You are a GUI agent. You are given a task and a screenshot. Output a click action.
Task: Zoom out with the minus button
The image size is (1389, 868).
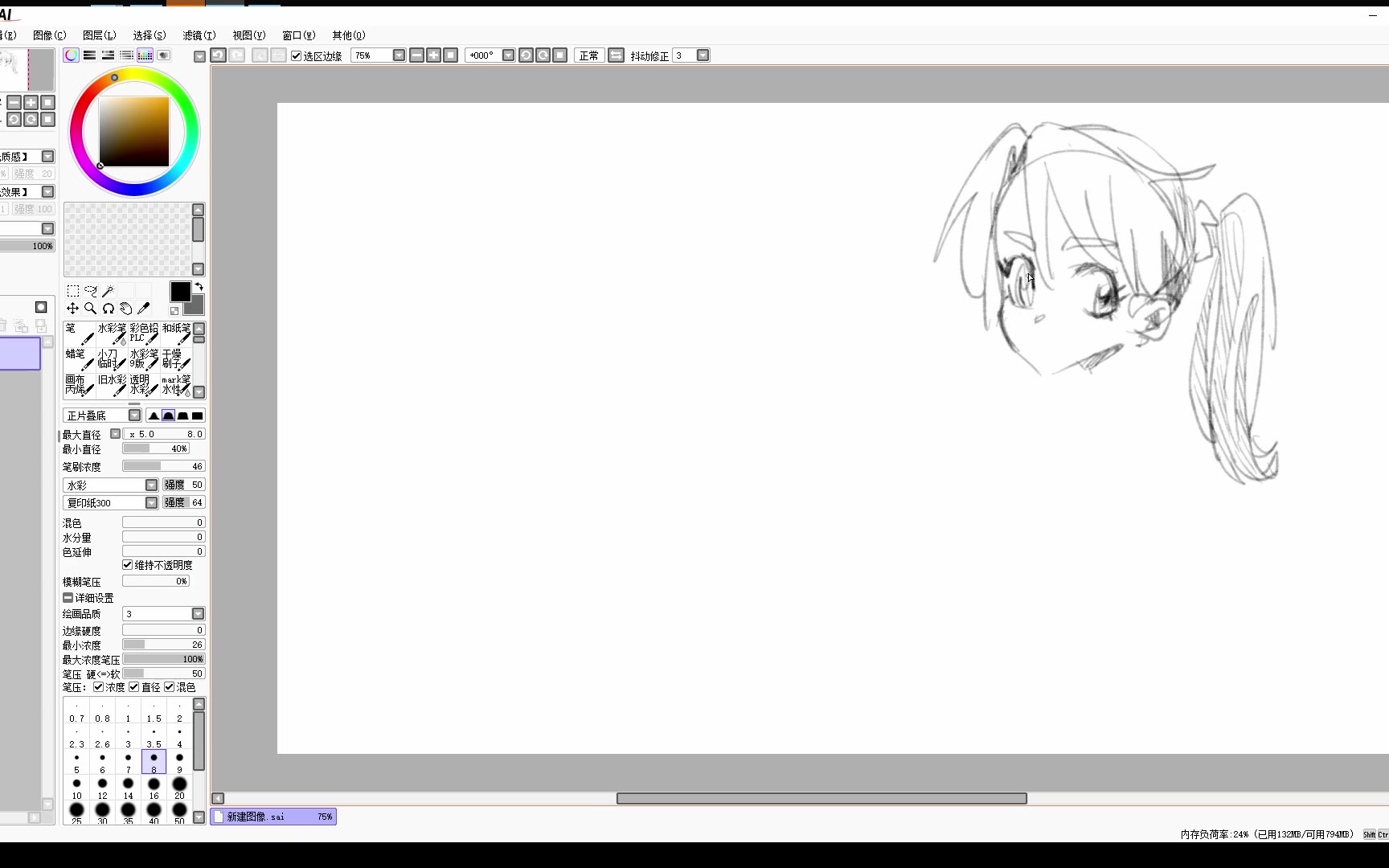416,55
